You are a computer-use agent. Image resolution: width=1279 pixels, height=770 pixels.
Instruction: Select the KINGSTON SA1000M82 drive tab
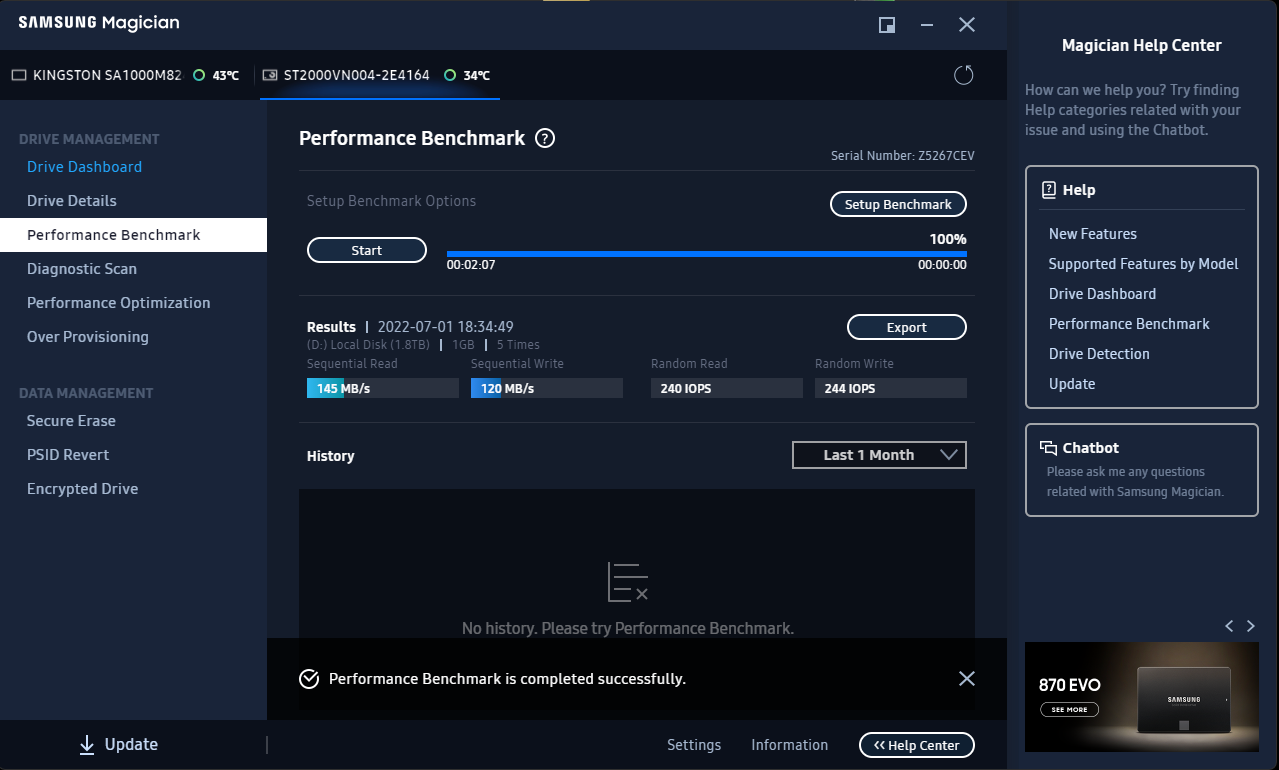[x=97, y=75]
